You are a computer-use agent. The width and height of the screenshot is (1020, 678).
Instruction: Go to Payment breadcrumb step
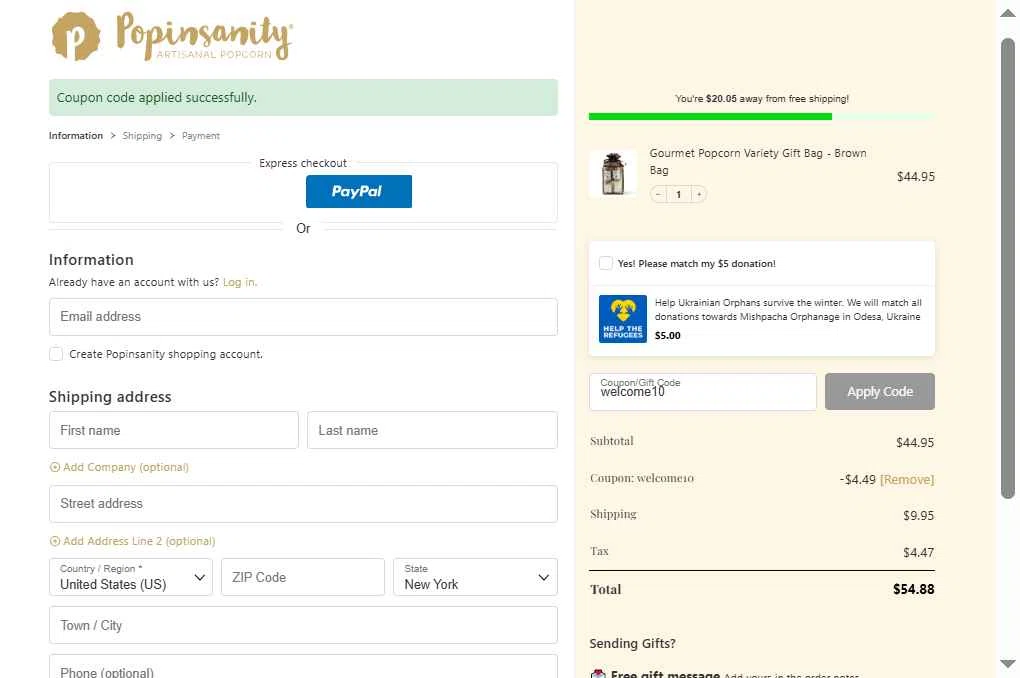coord(200,135)
